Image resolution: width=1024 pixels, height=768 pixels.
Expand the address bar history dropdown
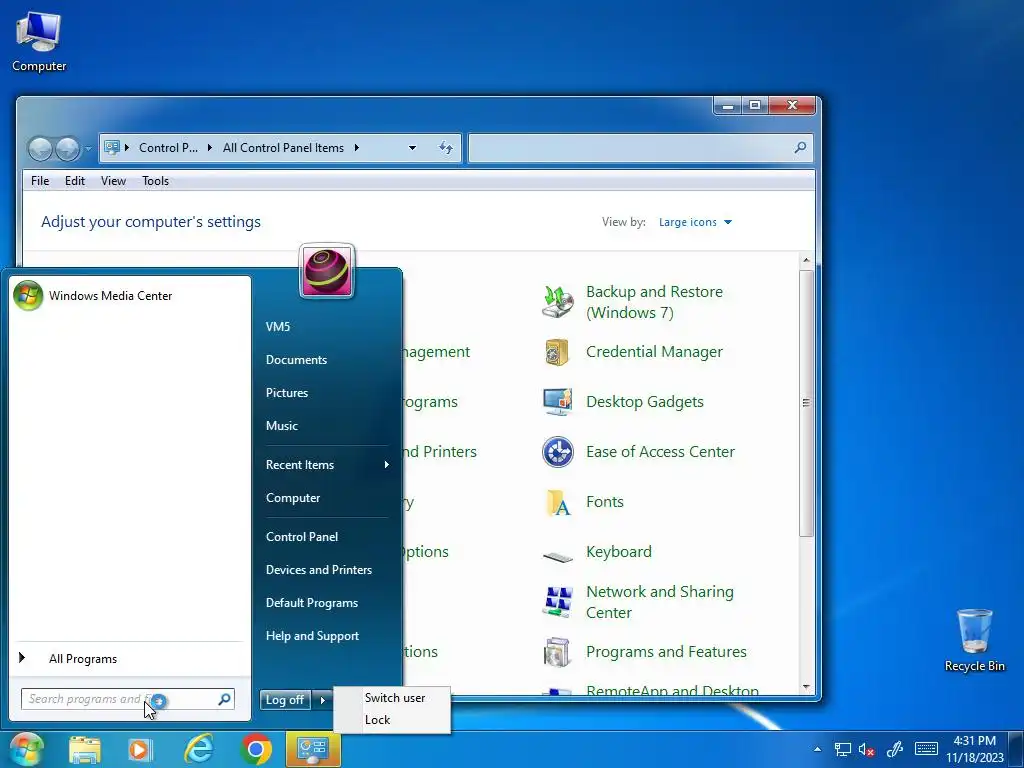point(412,148)
